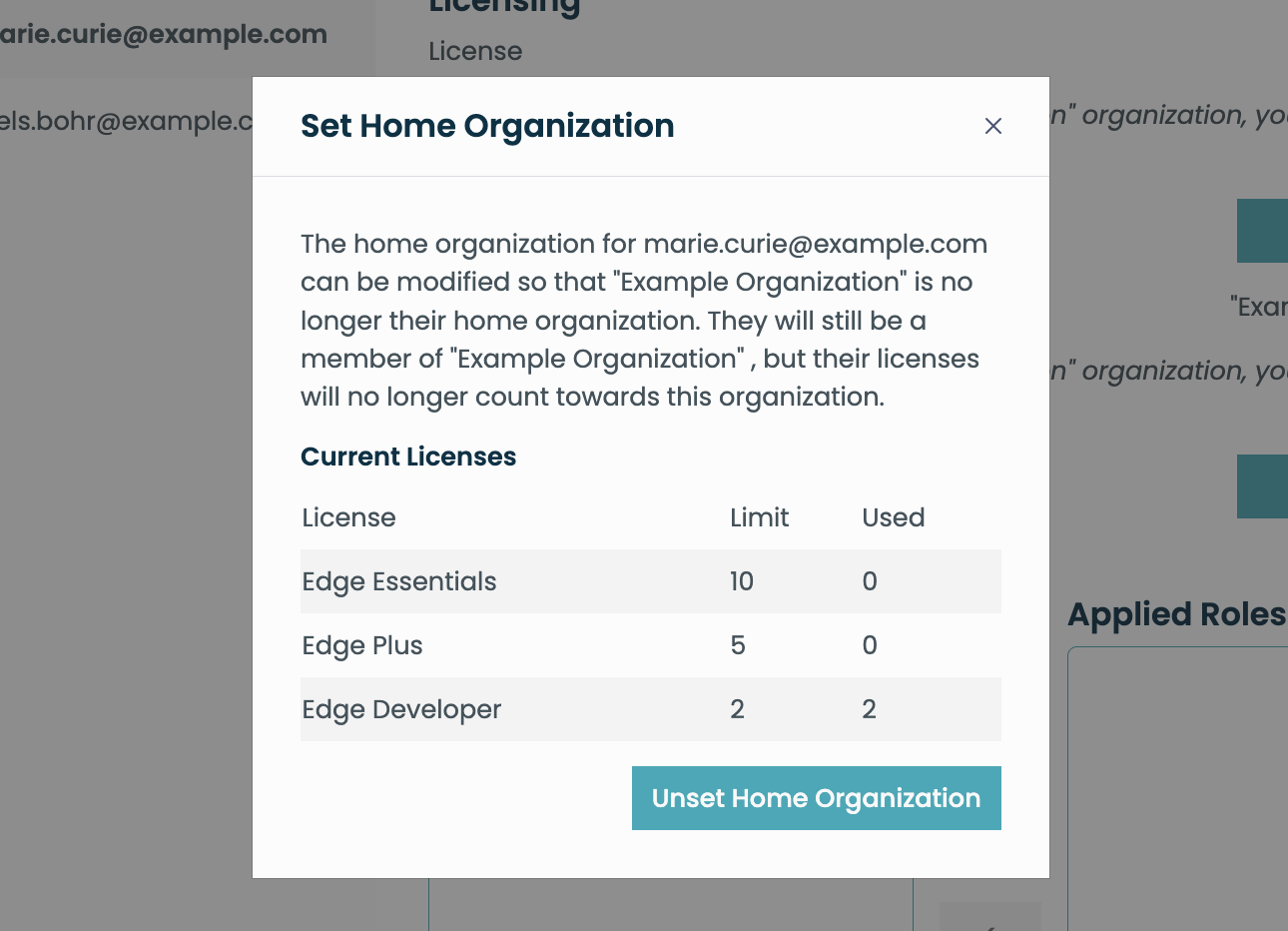Select marie.curie@example.com in the background user list
Screen dimensions: 1288x931
click(164, 34)
